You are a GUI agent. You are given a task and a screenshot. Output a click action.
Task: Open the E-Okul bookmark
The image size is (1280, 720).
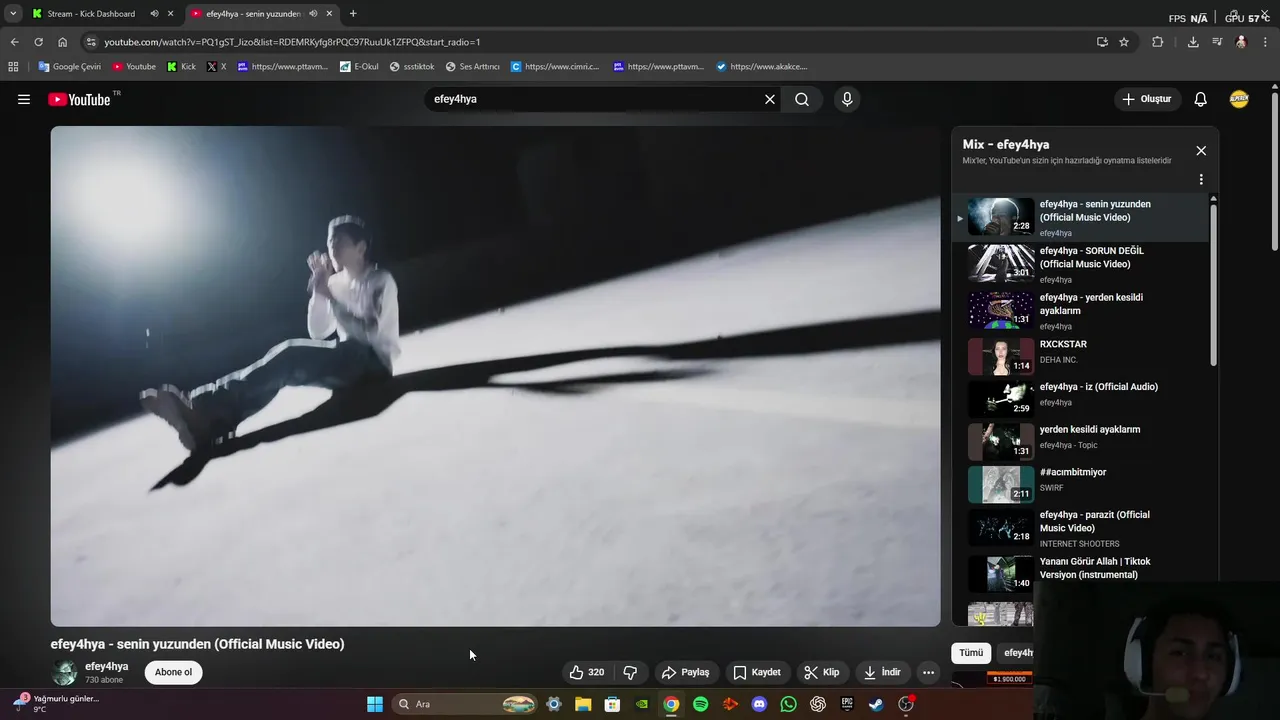click(x=359, y=67)
